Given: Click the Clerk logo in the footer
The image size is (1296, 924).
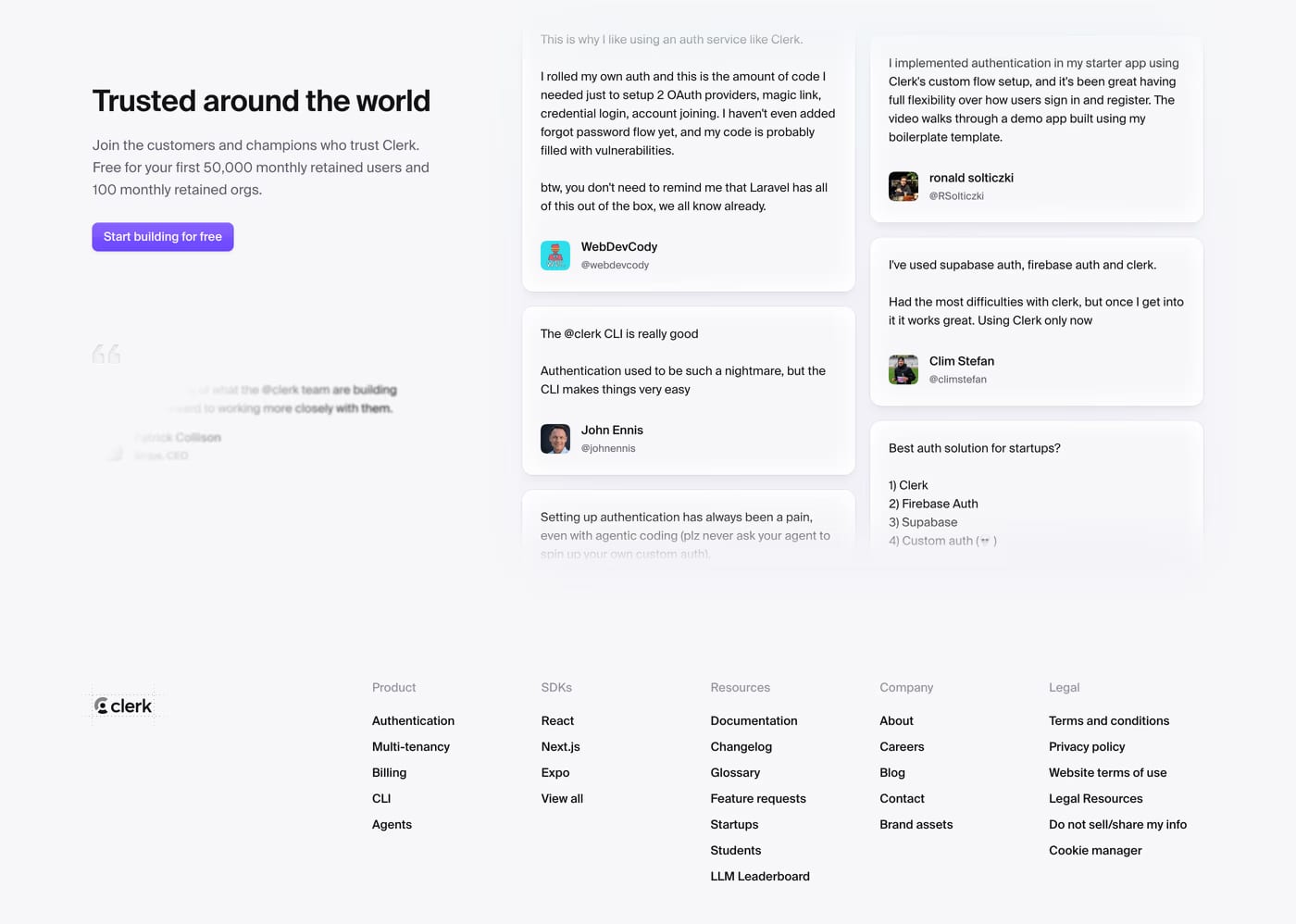Looking at the screenshot, I should (x=123, y=706).
